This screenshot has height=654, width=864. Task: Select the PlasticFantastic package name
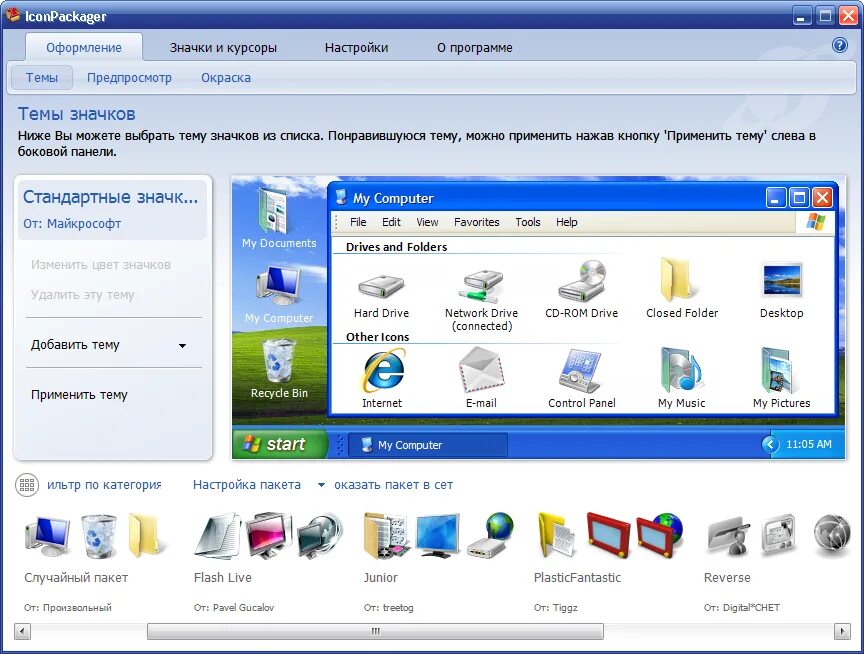point(577,577)
